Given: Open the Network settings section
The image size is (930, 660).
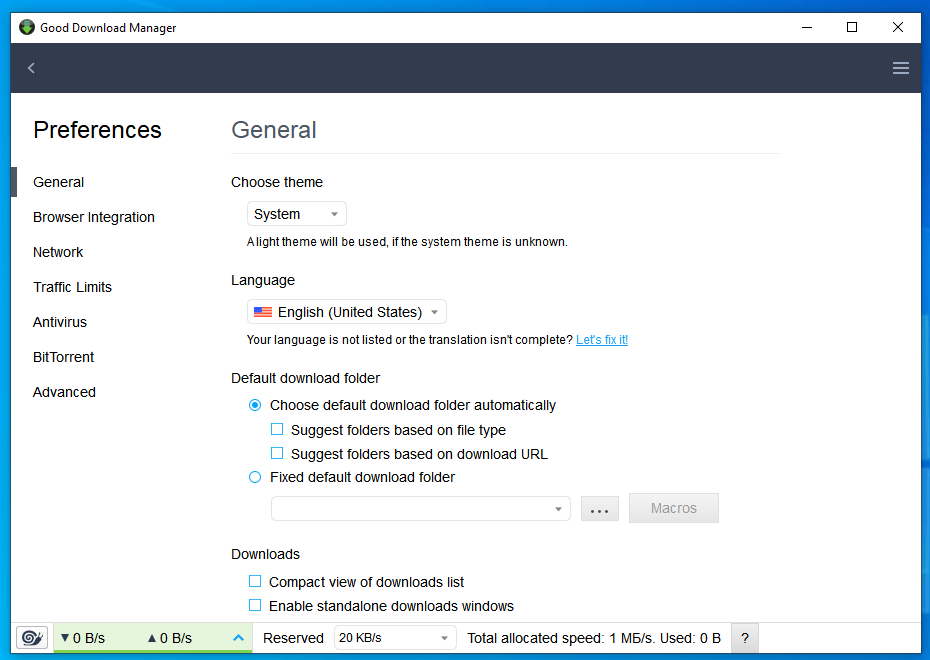Looking at the screenshot, I should [58, 251].
